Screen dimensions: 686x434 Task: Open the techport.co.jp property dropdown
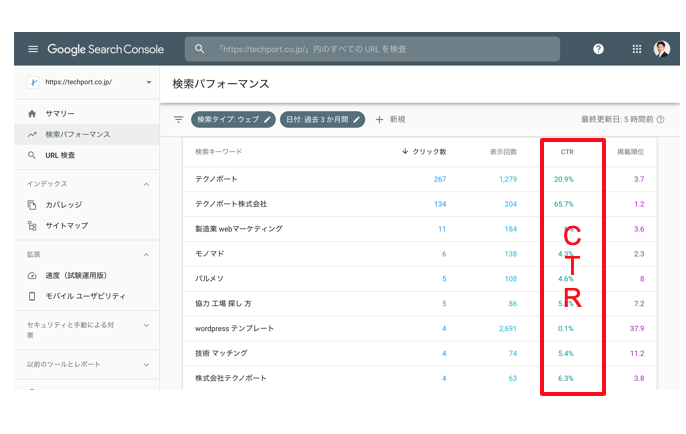[149, 82]
